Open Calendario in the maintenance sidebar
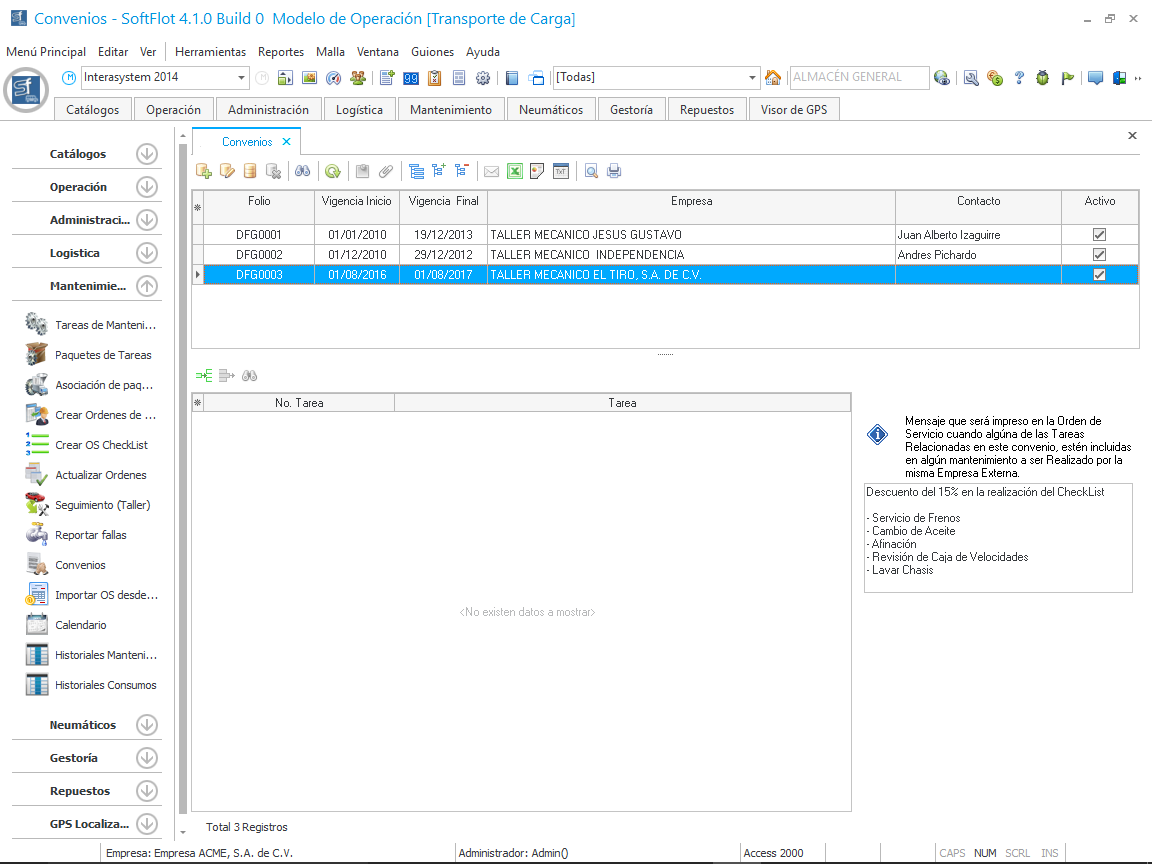 tap(80, 625)
